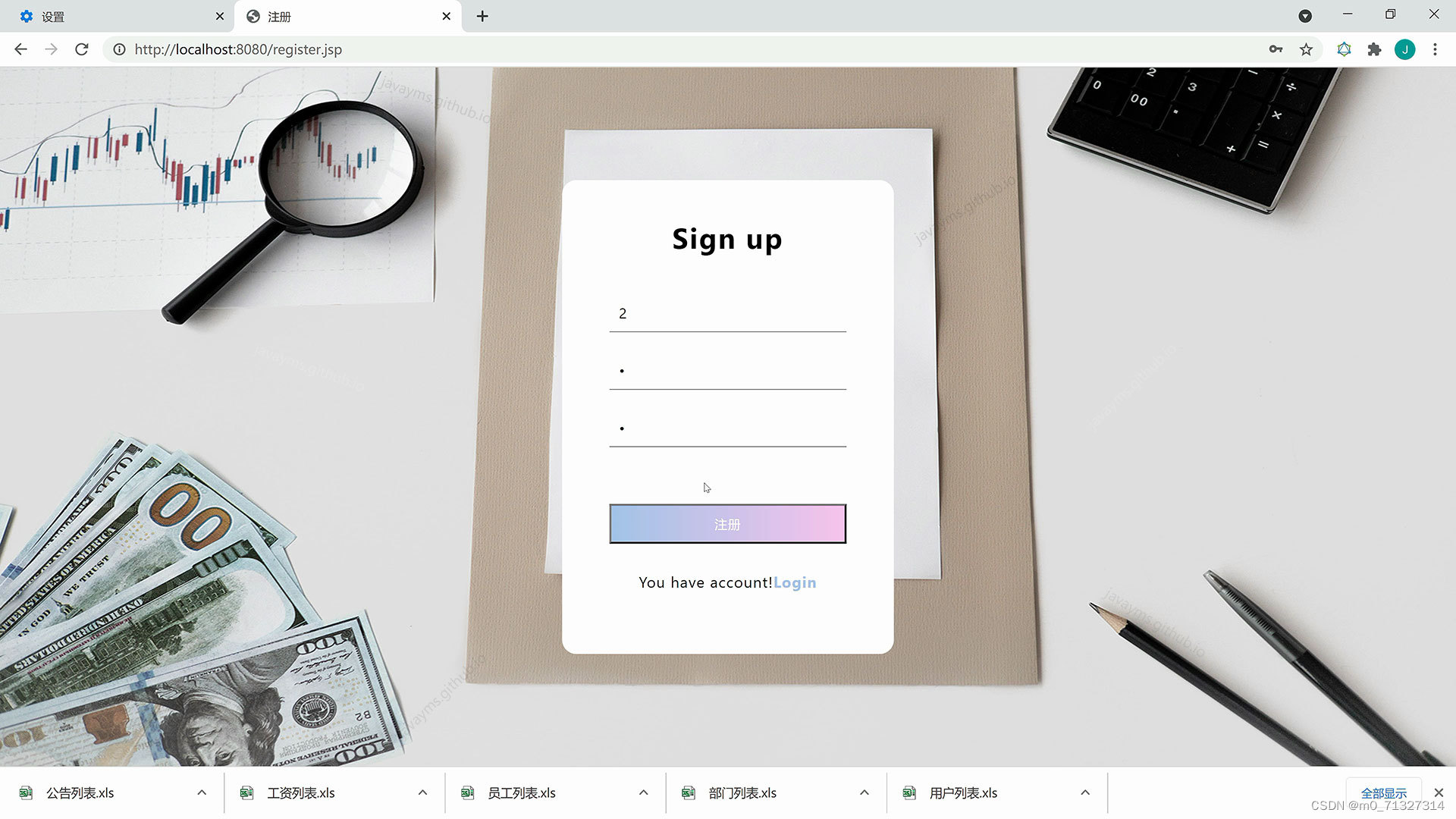Open the tab search dropdown arrow
The height and width of the screenshot is (819, 1456).
[x=1305, y=16]
